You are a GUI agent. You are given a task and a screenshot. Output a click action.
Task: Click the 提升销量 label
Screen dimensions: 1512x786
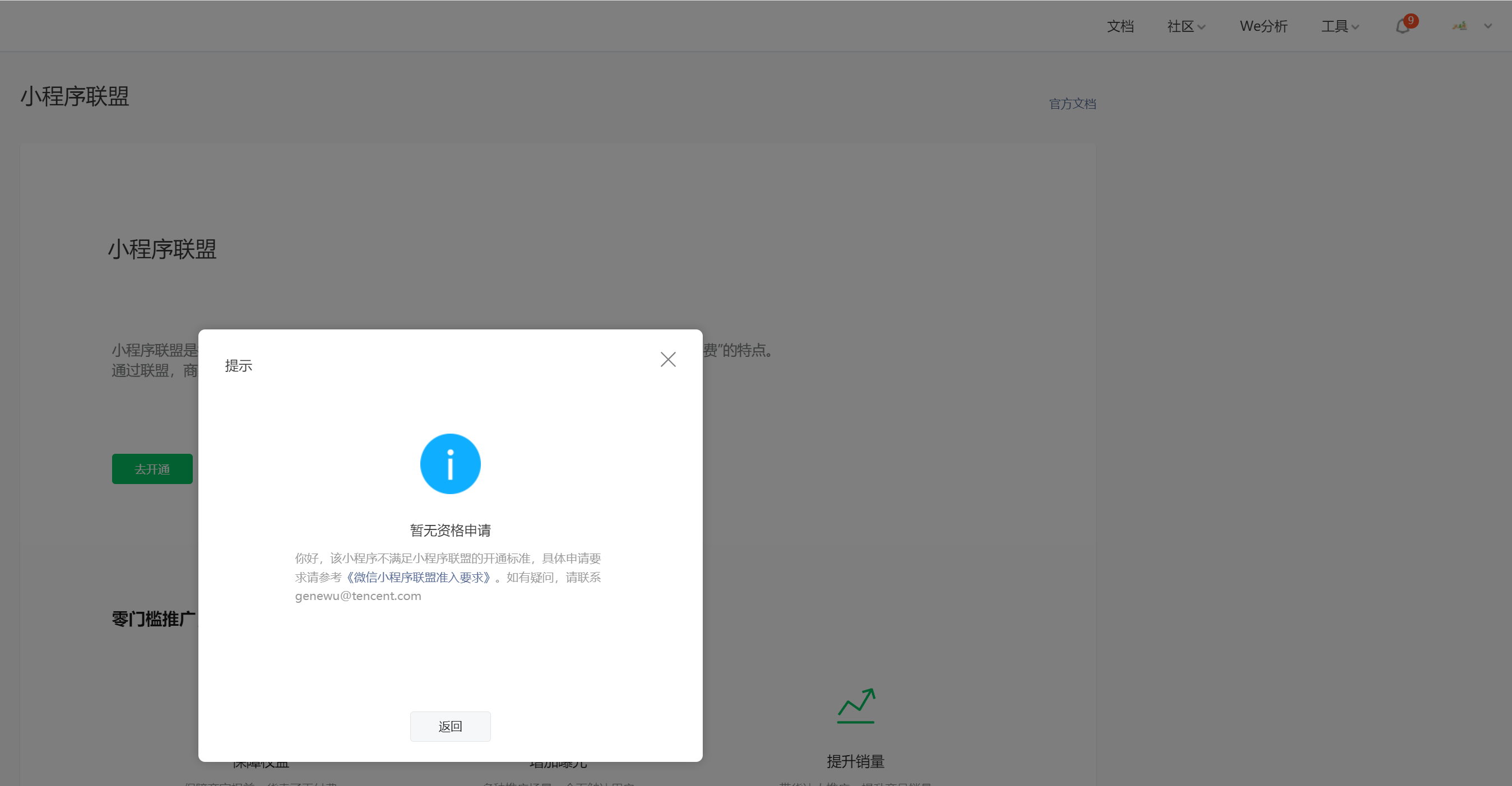(x=855, y=761)
